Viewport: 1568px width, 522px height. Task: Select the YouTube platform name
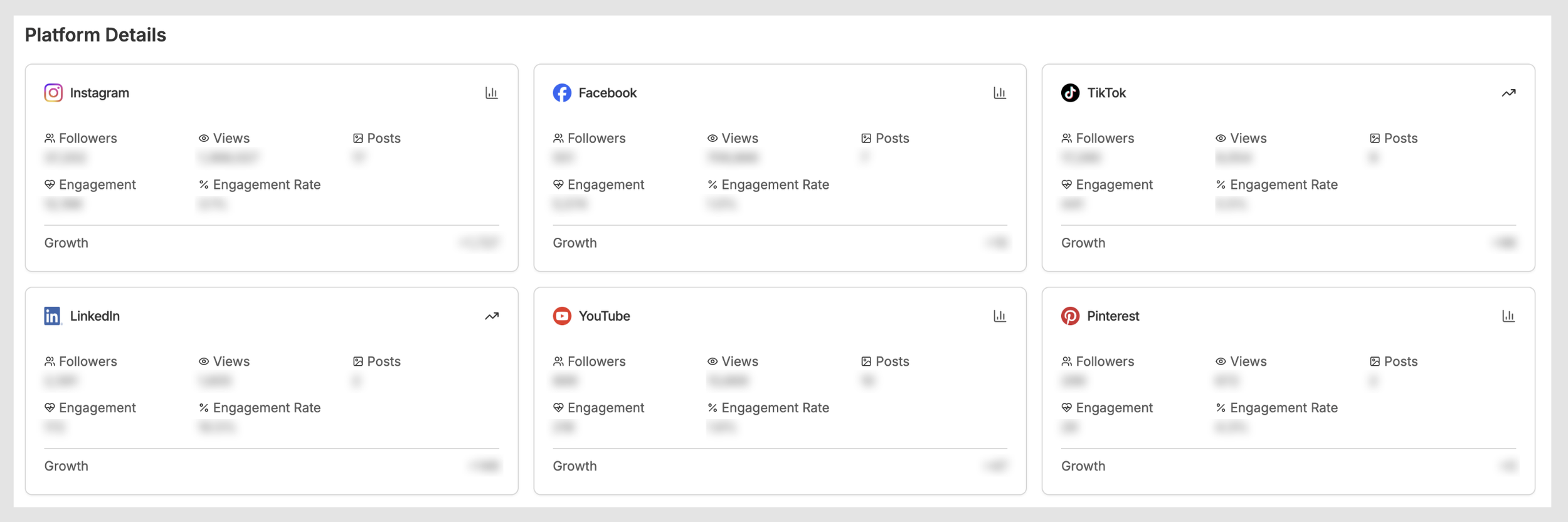point(604,316)
